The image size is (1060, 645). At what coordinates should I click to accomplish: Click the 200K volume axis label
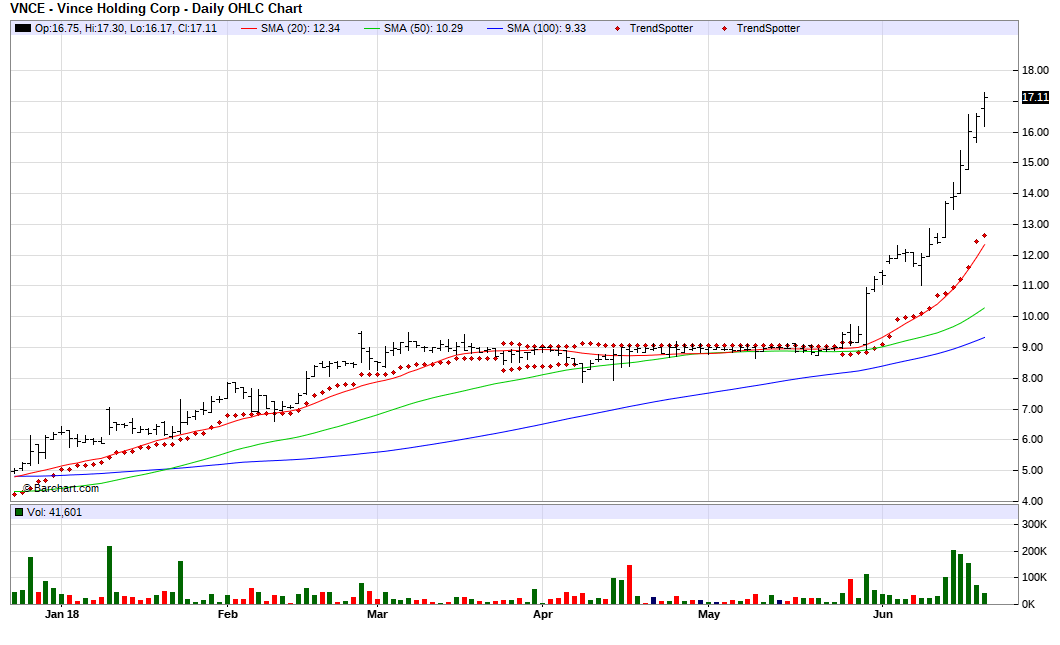[x=1035, y=552]
